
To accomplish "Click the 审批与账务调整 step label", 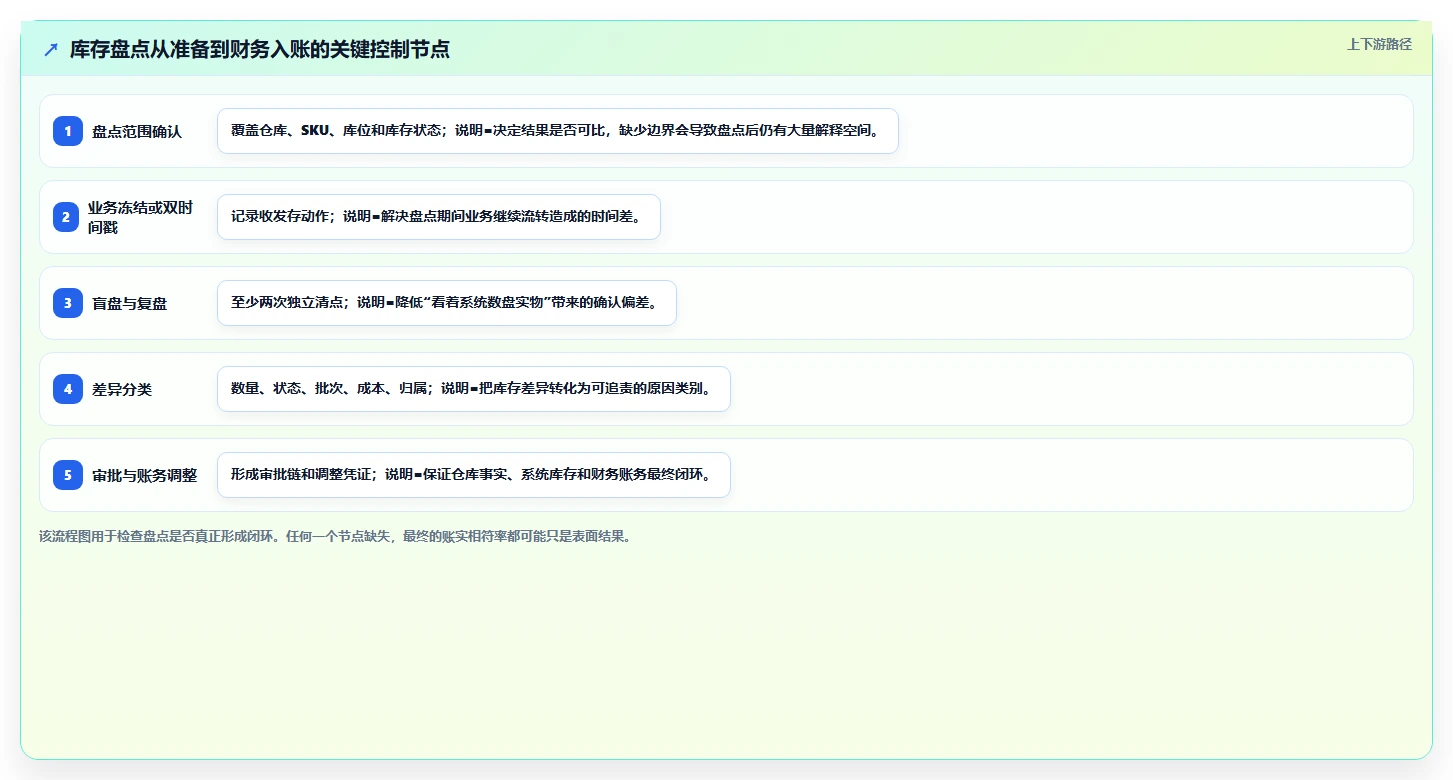I will click(x=144, y=475).
